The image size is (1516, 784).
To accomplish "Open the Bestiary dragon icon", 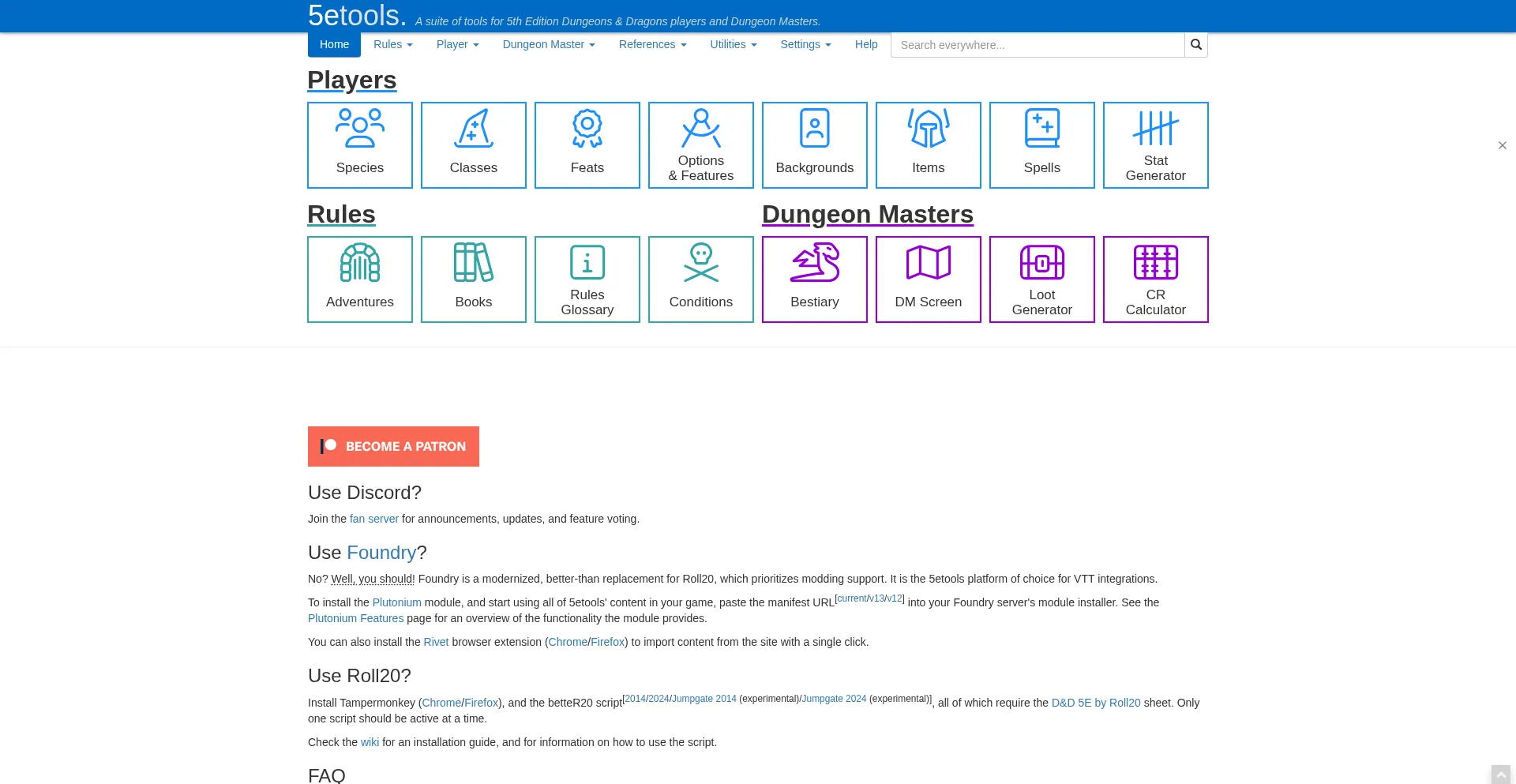I will (814, 263).
